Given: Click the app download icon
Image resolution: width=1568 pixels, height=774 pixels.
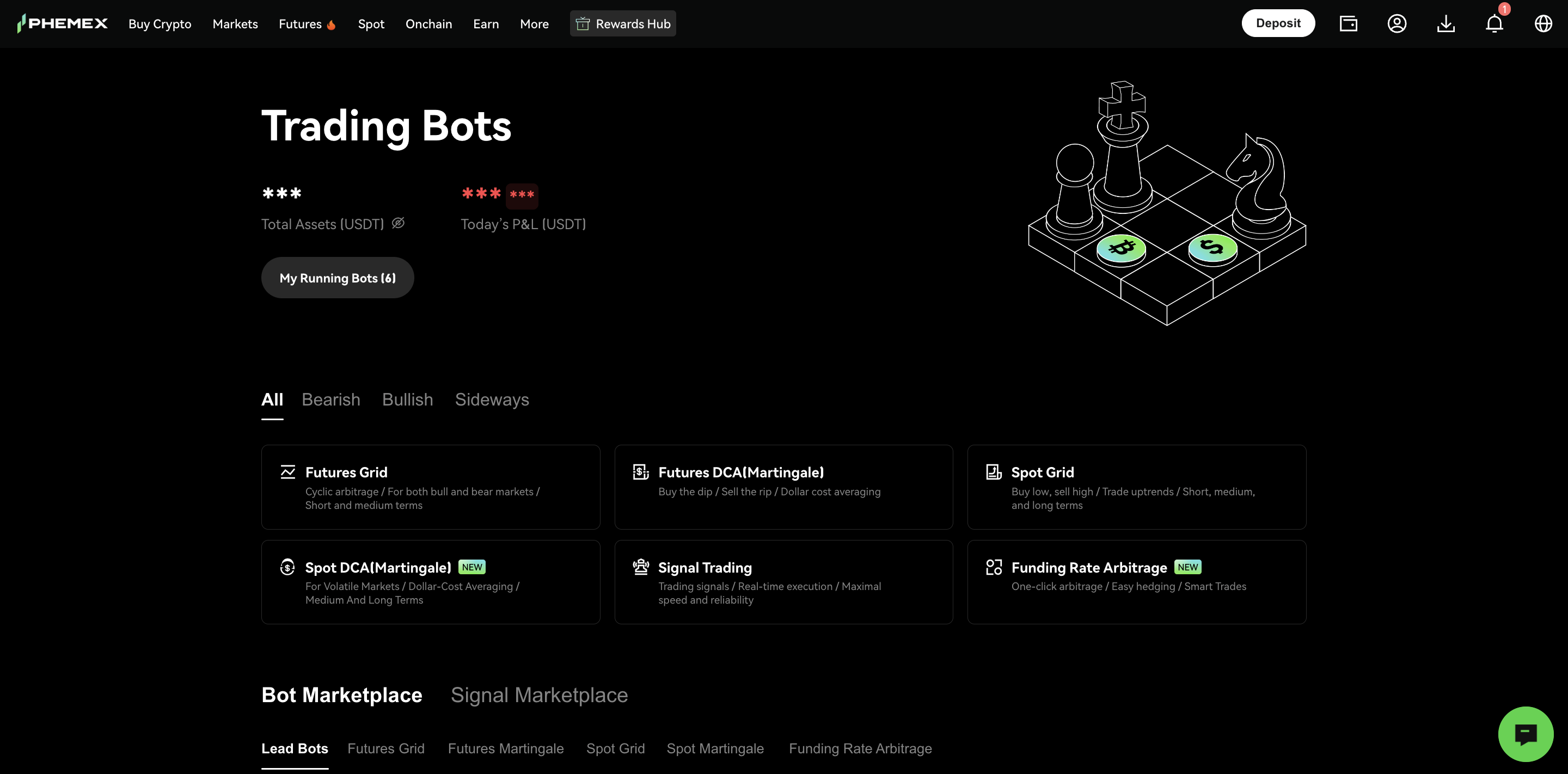Looking at the screenshot, I should click(x=1445, y=23).
